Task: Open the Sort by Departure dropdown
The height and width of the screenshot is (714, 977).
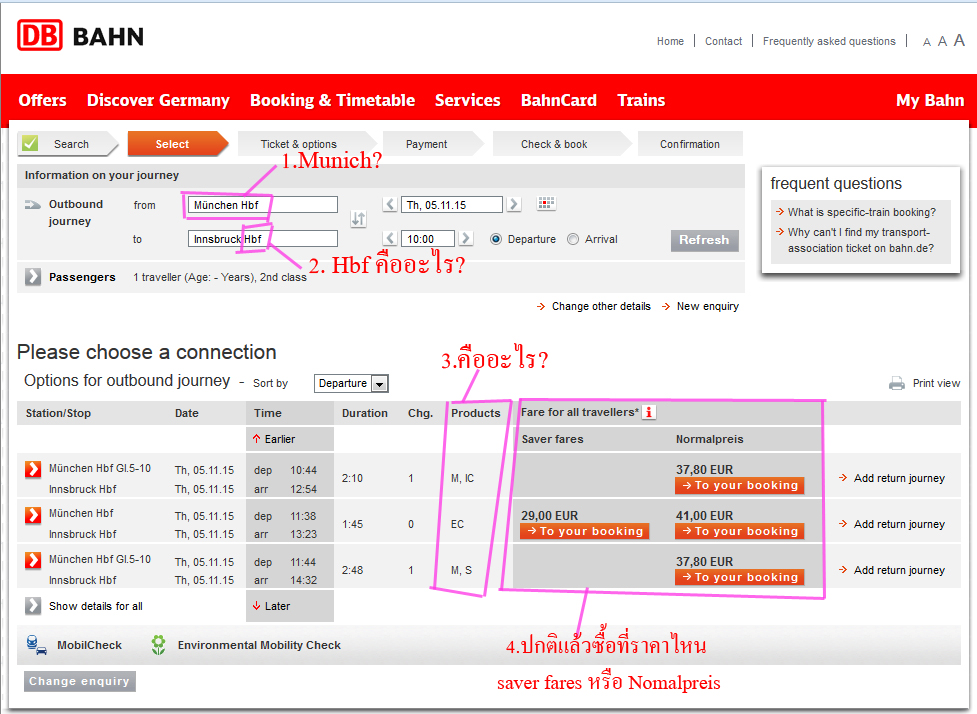Action: tap(351, 383)
